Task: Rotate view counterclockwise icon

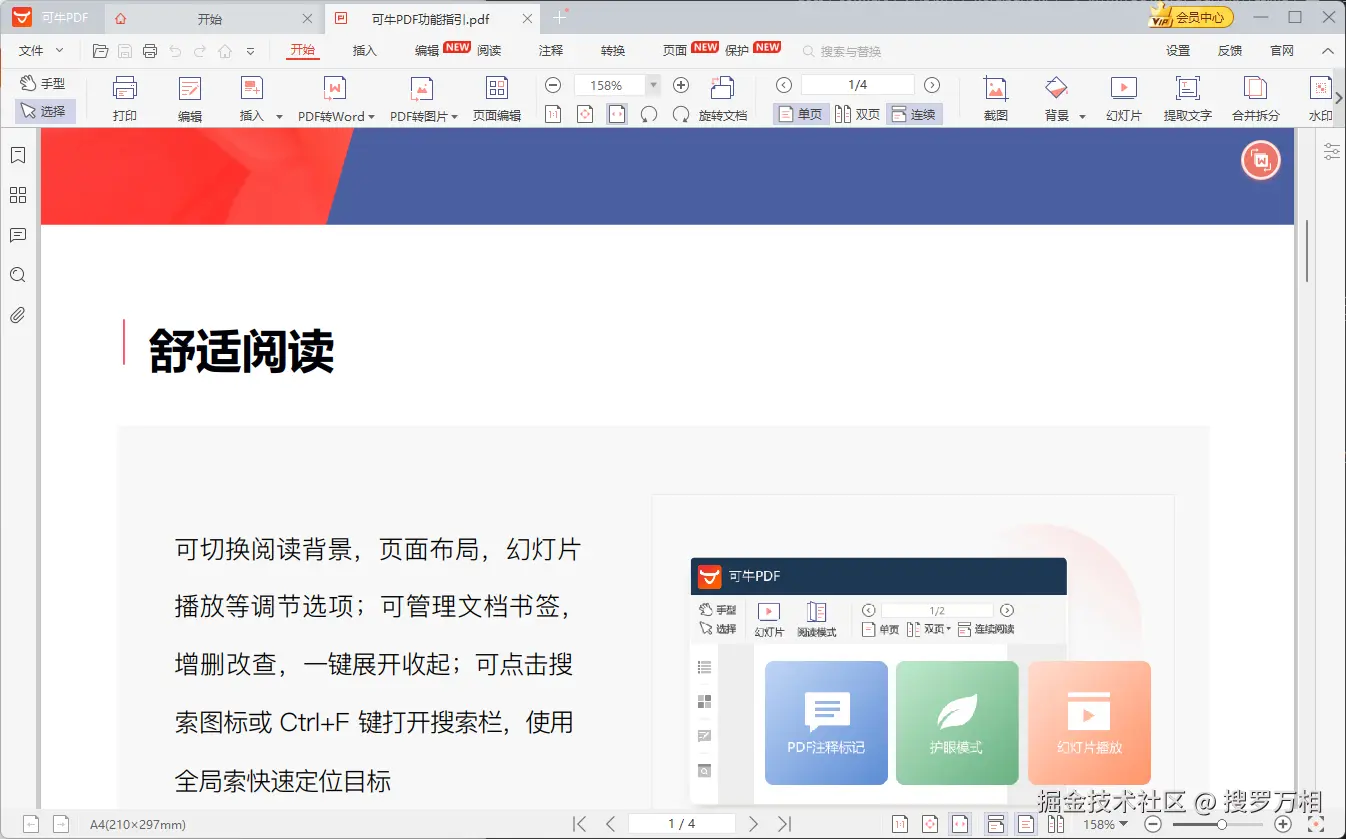Action: pyautogui.click(x=649, y=115)
